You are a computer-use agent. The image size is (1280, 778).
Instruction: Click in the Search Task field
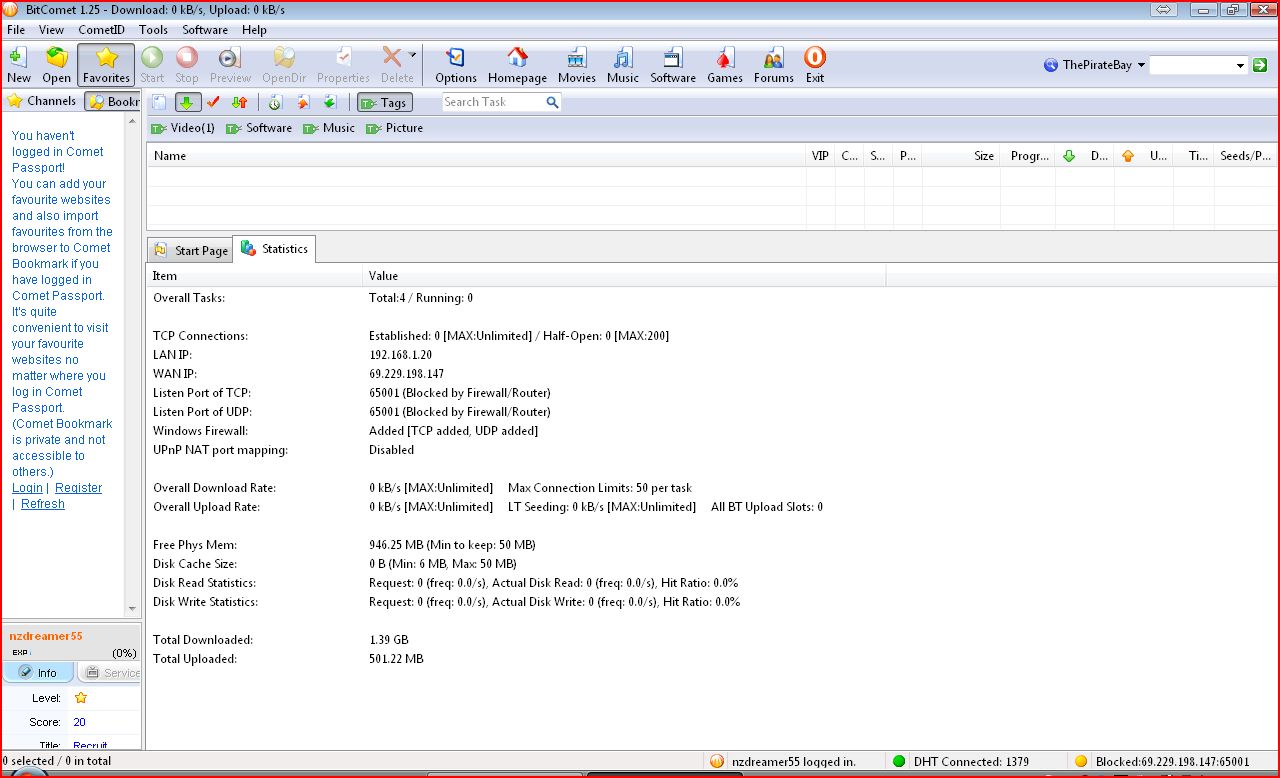coord(493,102)
